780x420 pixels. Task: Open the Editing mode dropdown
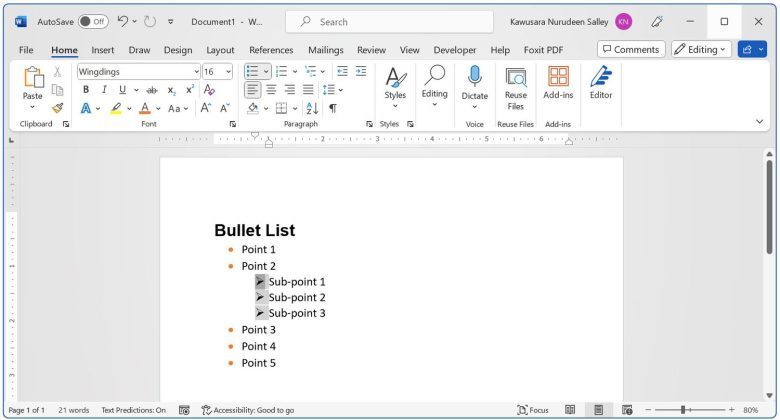[701, 49]
